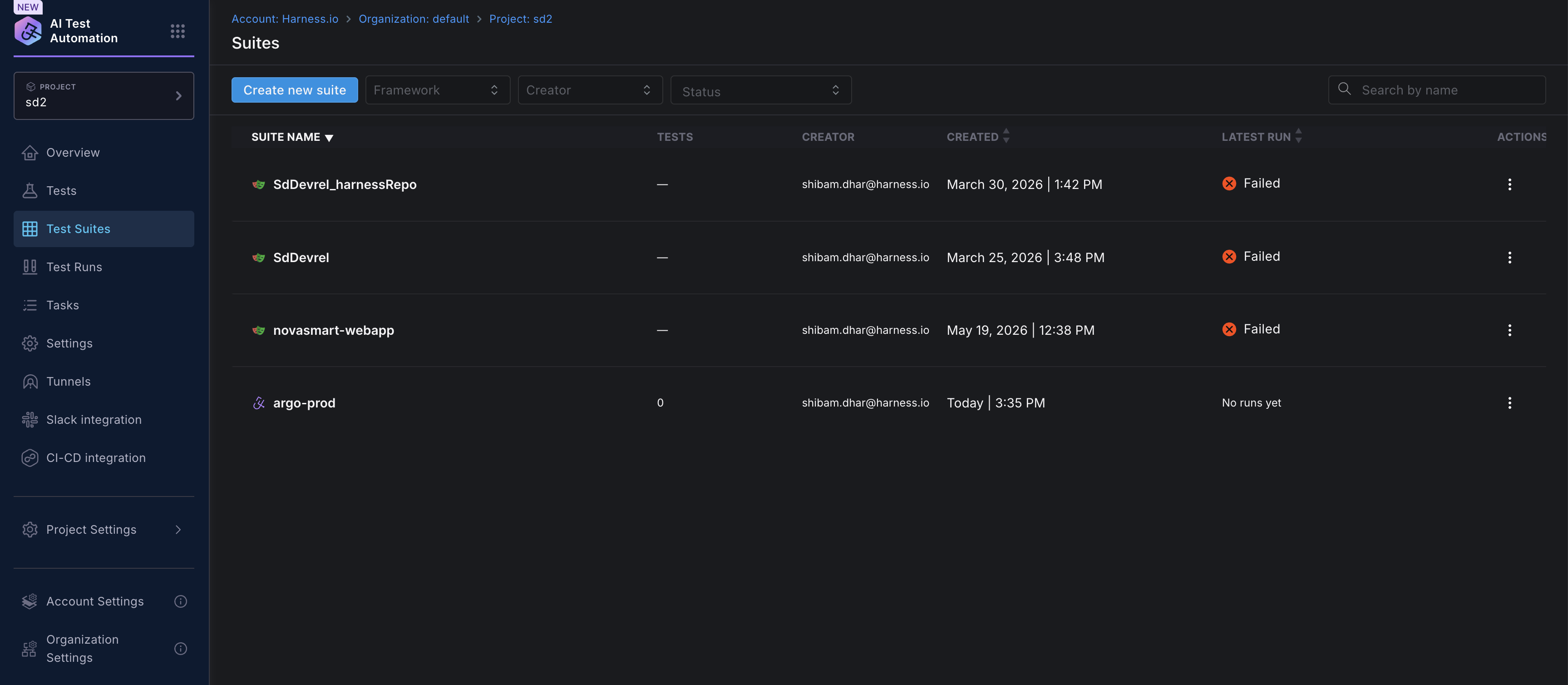This screenshot has height=685, width=1568.
Task: Click Project: sd2 breadcrumb
Action: click(521, 19)
